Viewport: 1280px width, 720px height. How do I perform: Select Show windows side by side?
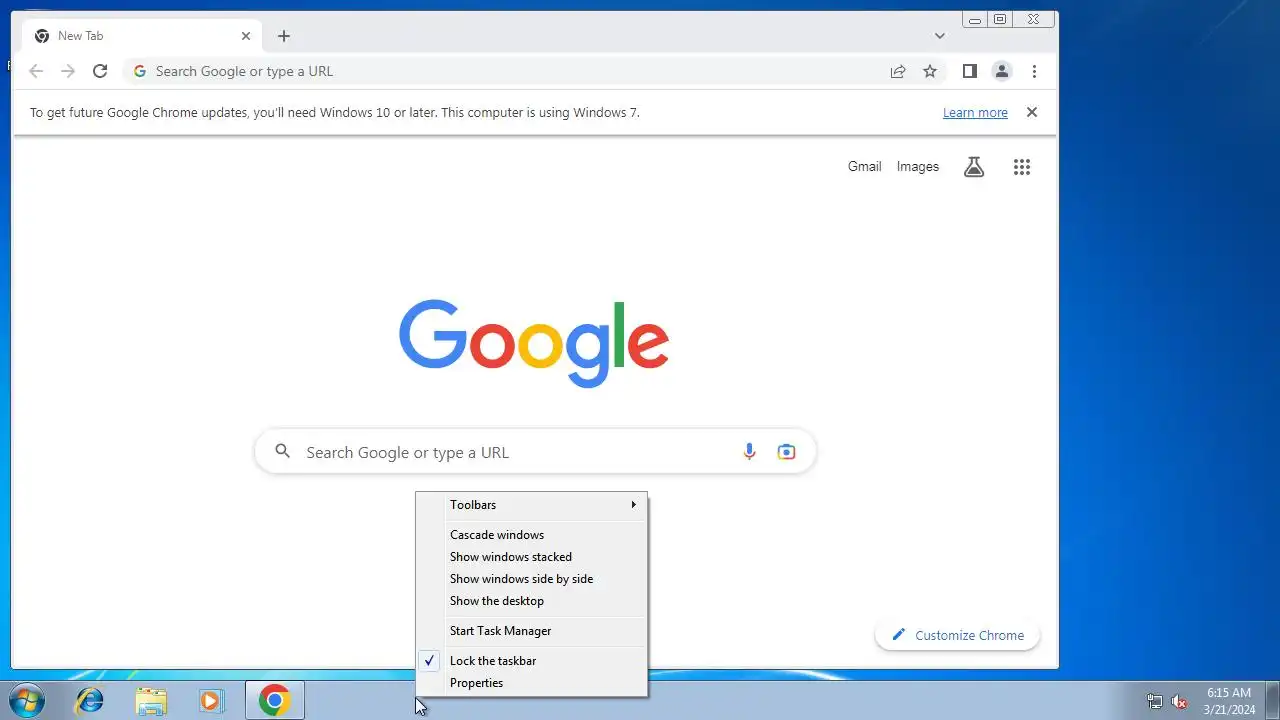point(532,579)
